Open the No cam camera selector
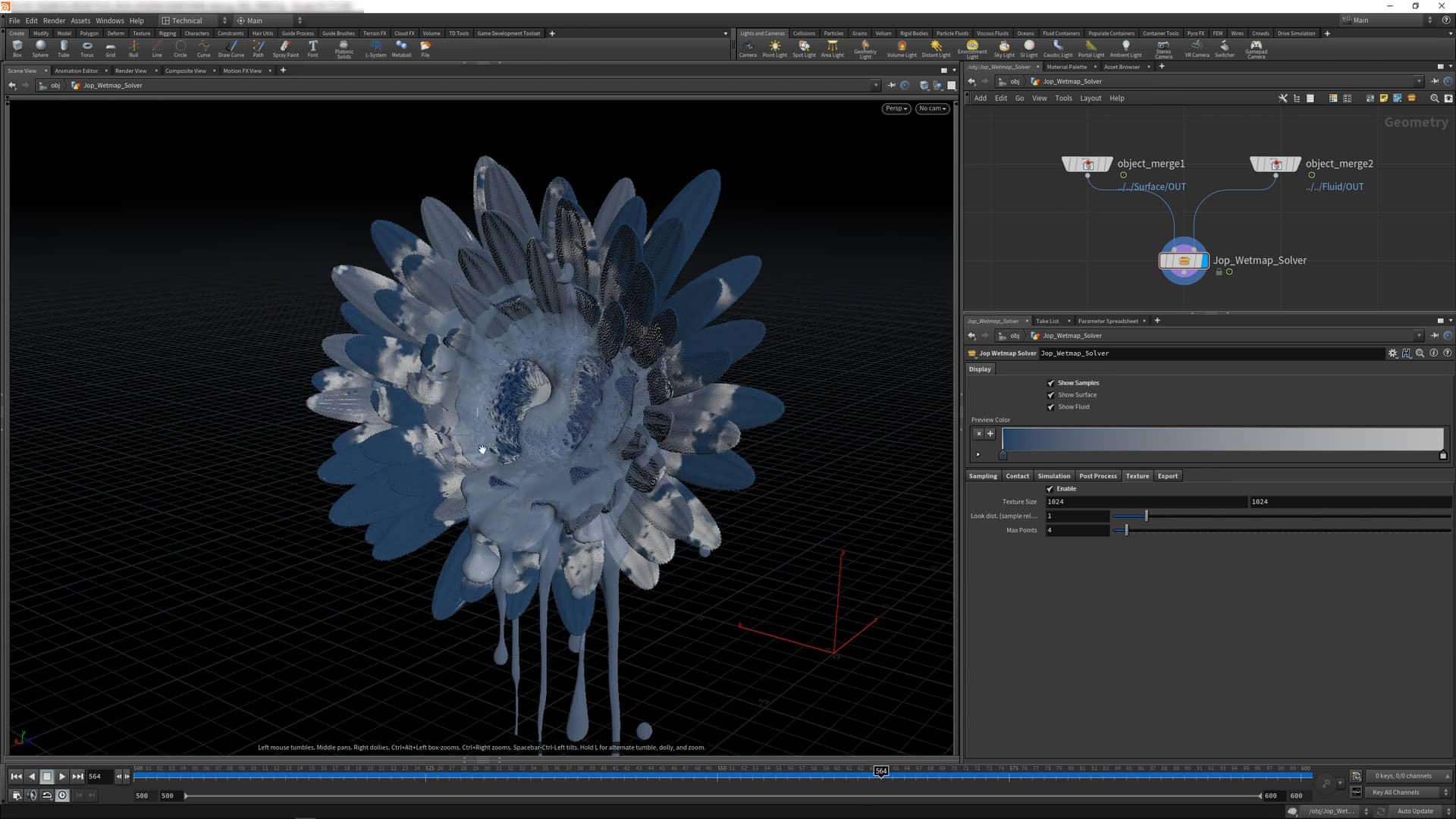 [x=931, y=108]
